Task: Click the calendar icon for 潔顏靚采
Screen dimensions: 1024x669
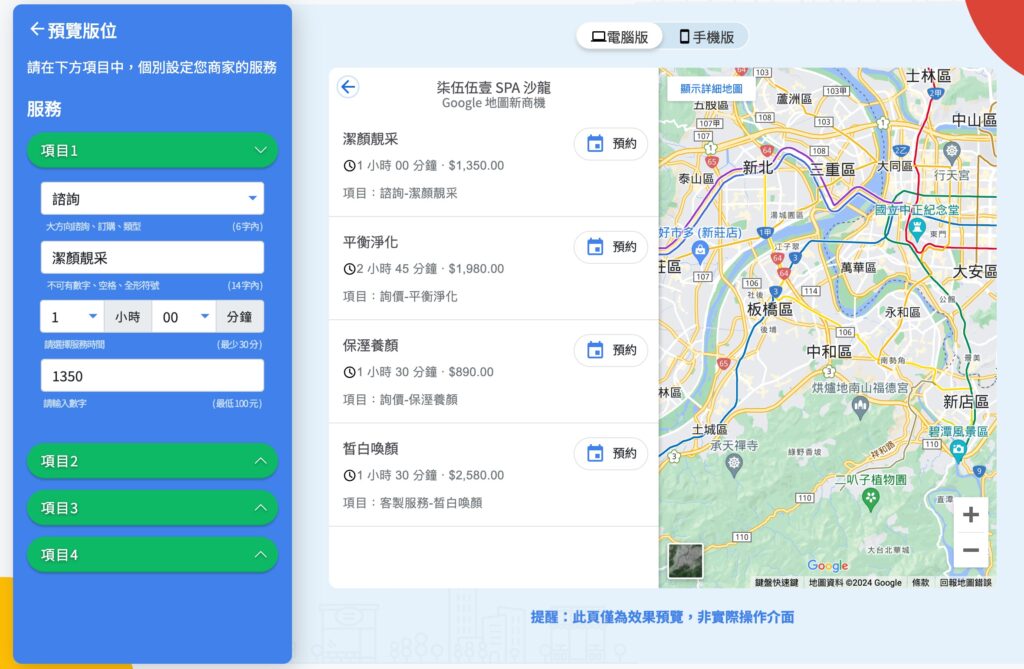Action: click(595, 144)
